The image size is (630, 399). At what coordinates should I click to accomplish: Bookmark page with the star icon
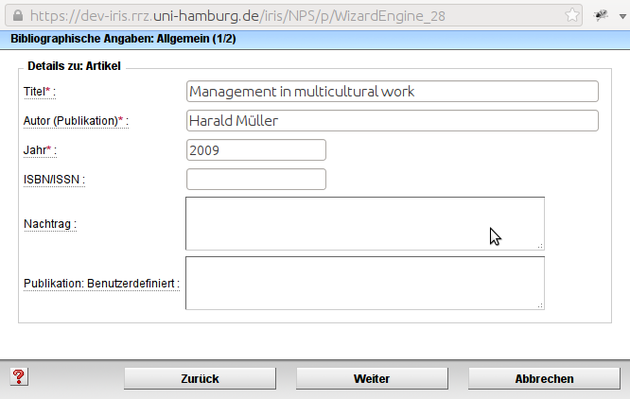(572, 16)
